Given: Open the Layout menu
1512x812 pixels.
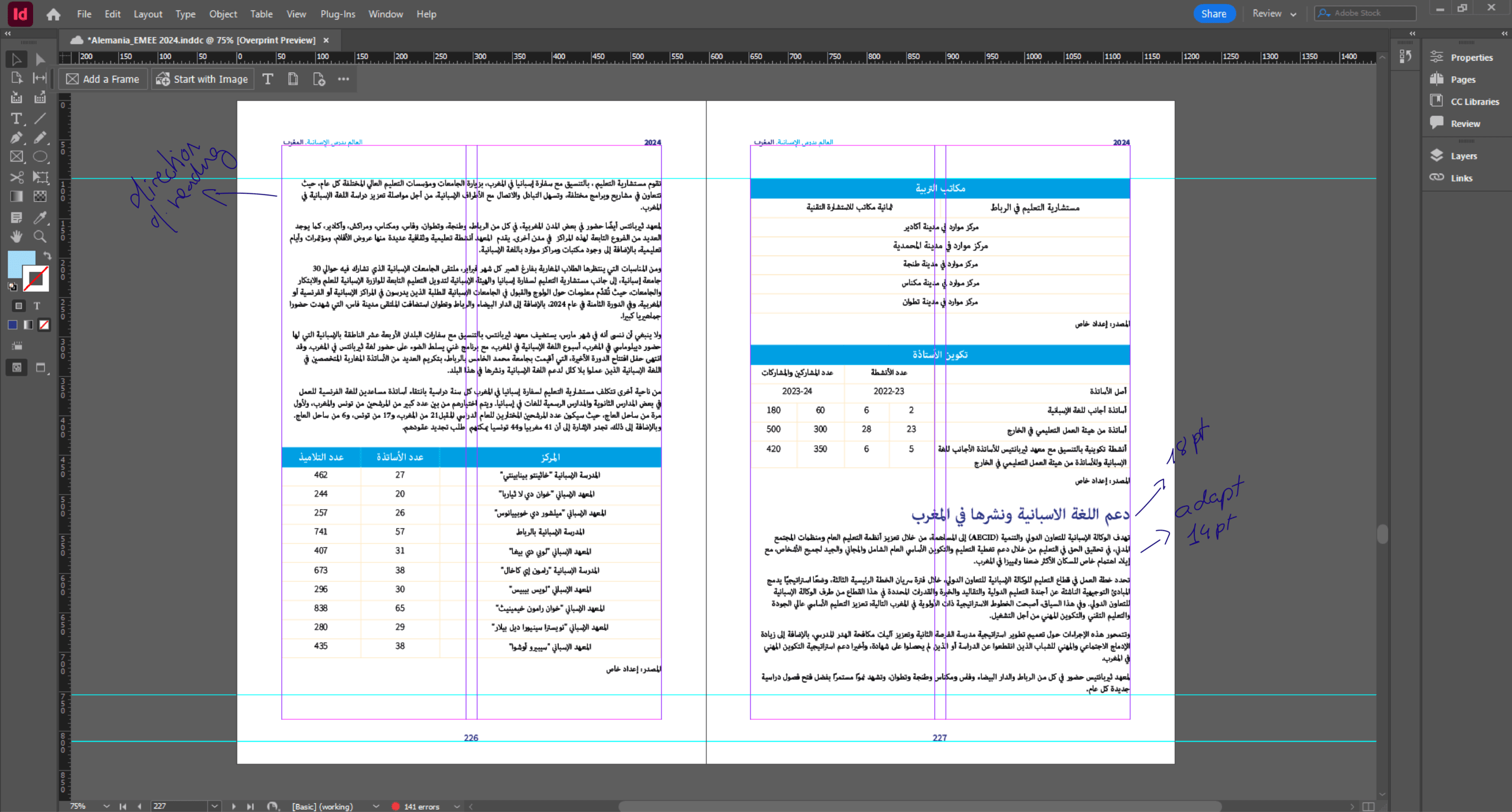Looking at the screenshot, I should (x=148, y=14).
